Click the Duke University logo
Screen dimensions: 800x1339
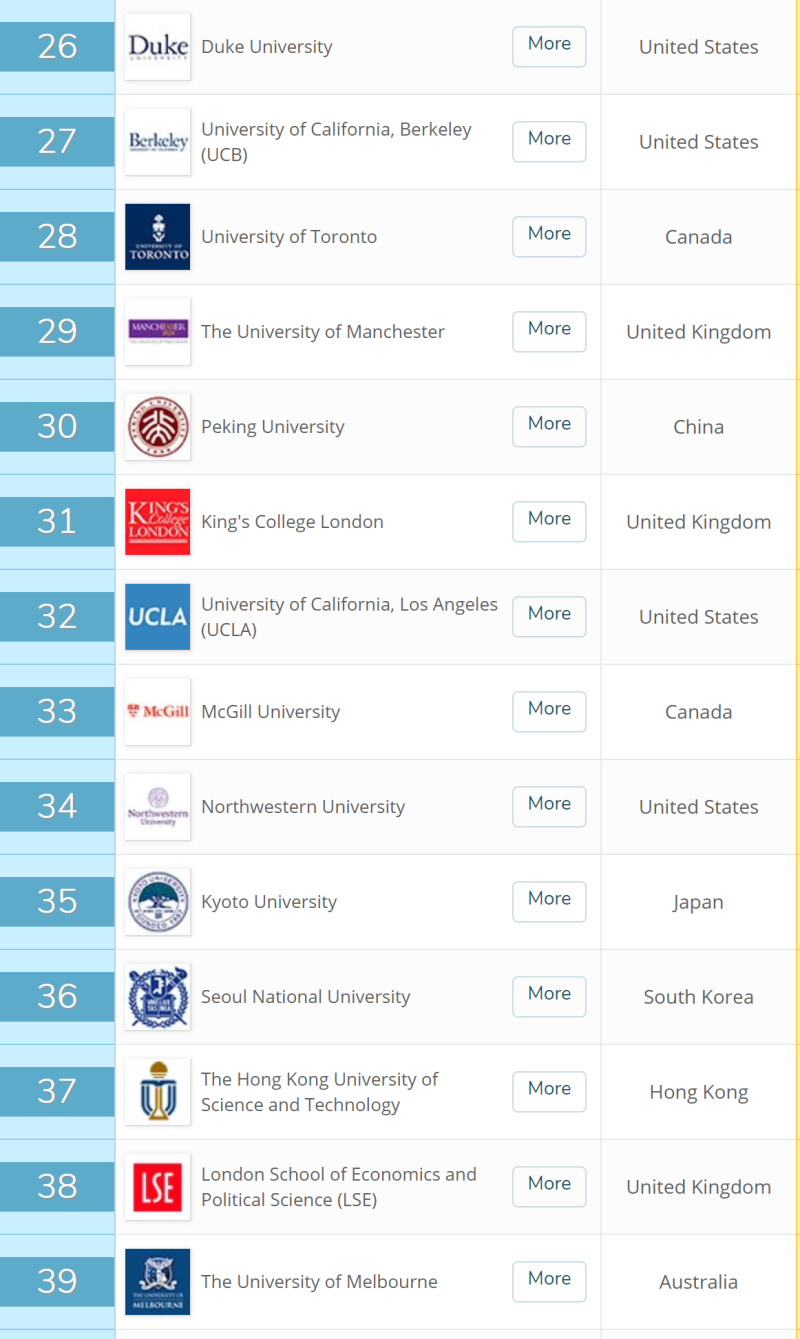[157, 47]
